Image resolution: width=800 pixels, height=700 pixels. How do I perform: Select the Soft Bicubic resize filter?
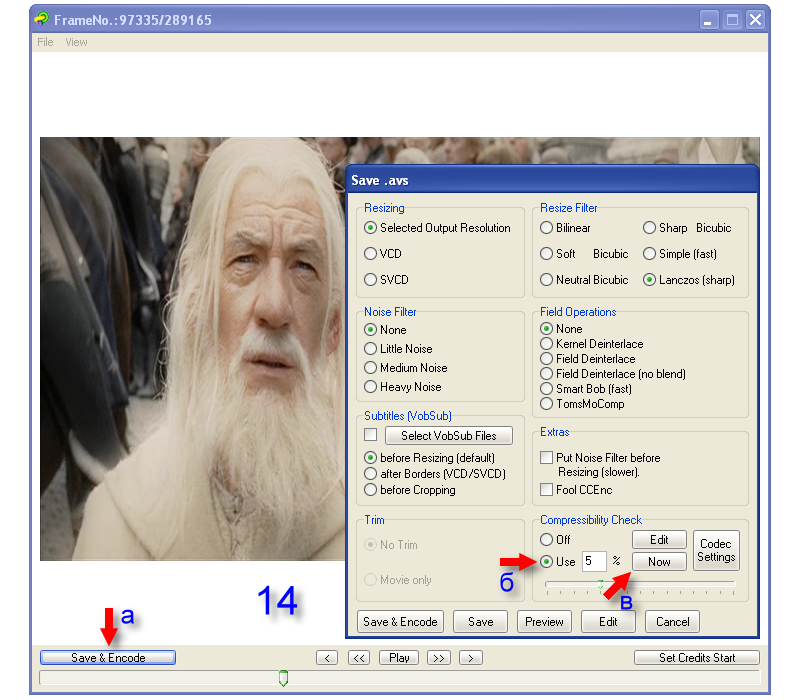(584, 254)
